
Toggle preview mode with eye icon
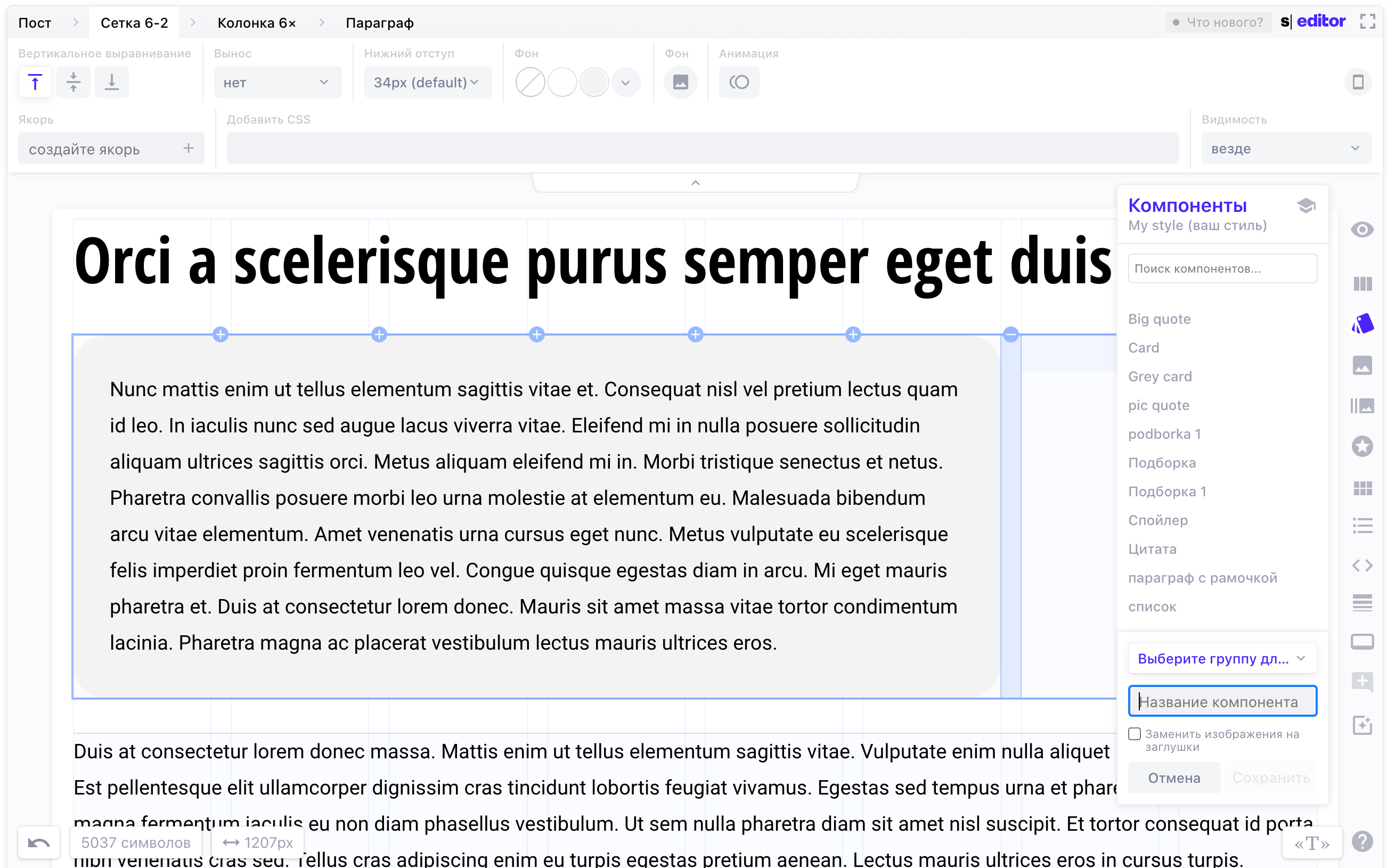pyautogui.click(x=1362, y=230)
